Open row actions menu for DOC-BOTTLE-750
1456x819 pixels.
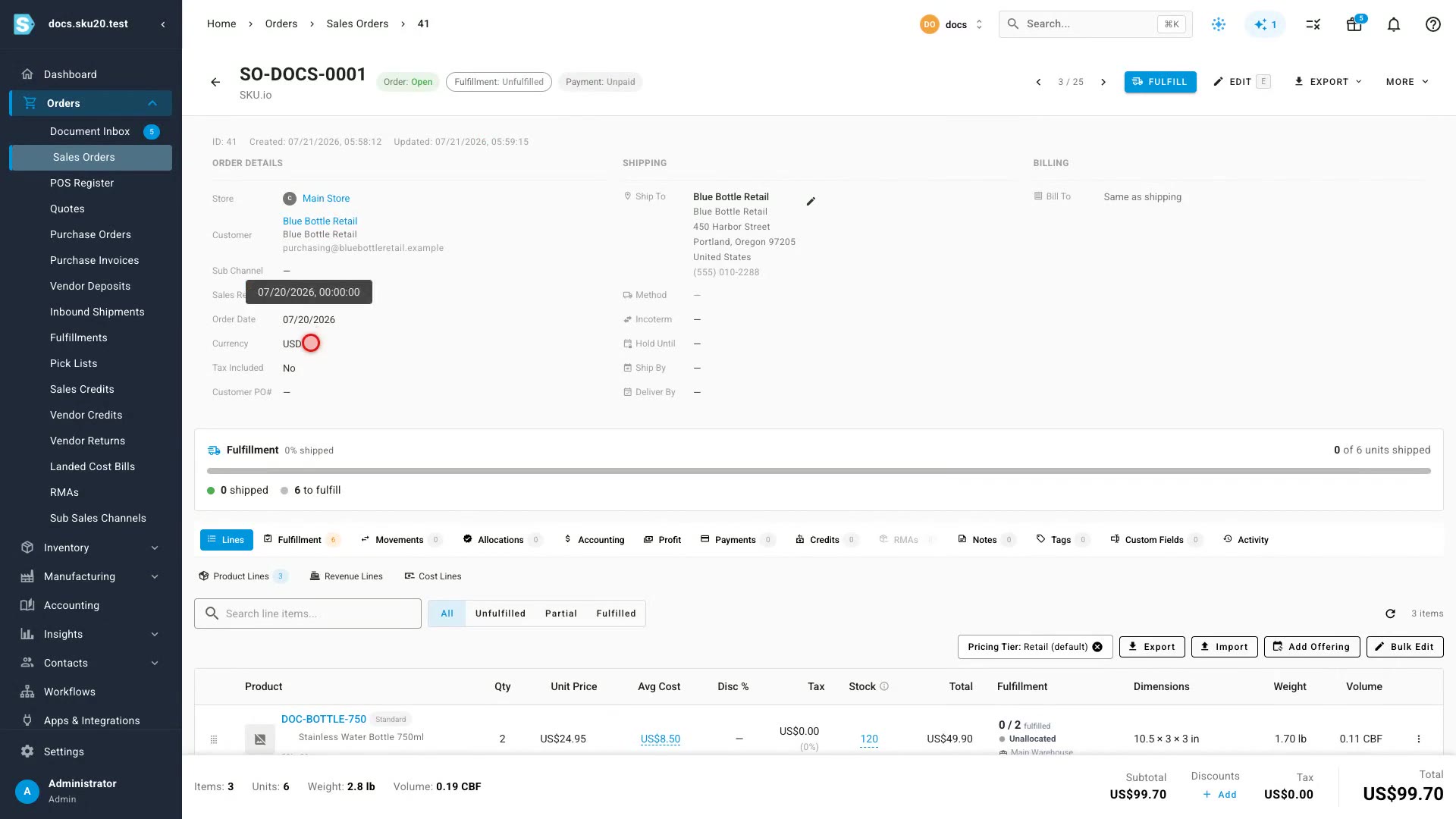coord(1418,739)
